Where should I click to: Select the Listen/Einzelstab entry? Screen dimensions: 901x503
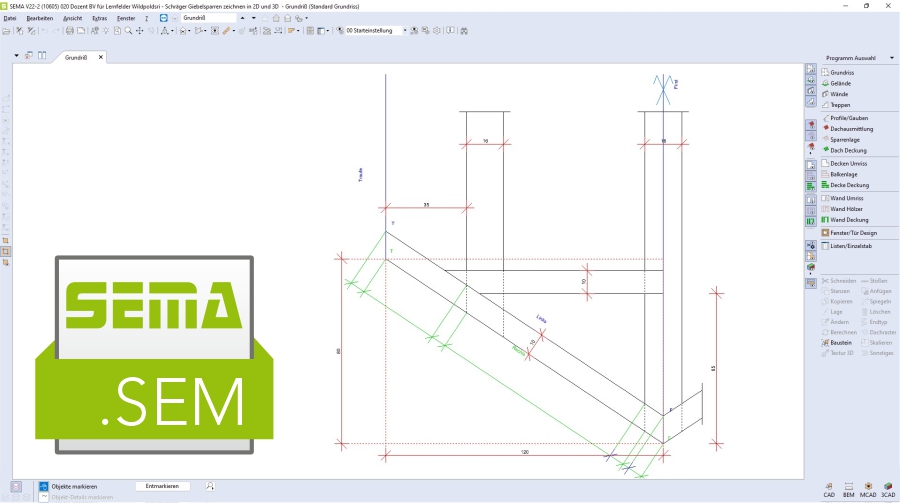(849, 246)
